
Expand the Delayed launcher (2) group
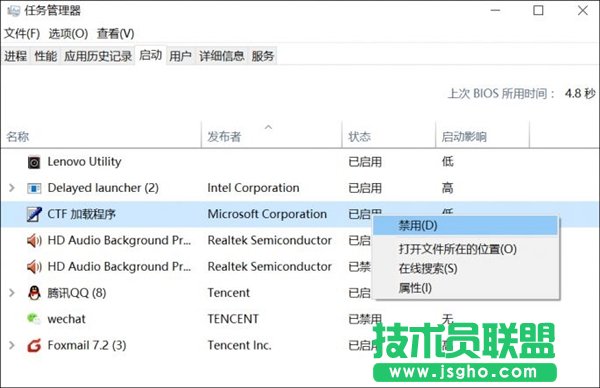12,188
